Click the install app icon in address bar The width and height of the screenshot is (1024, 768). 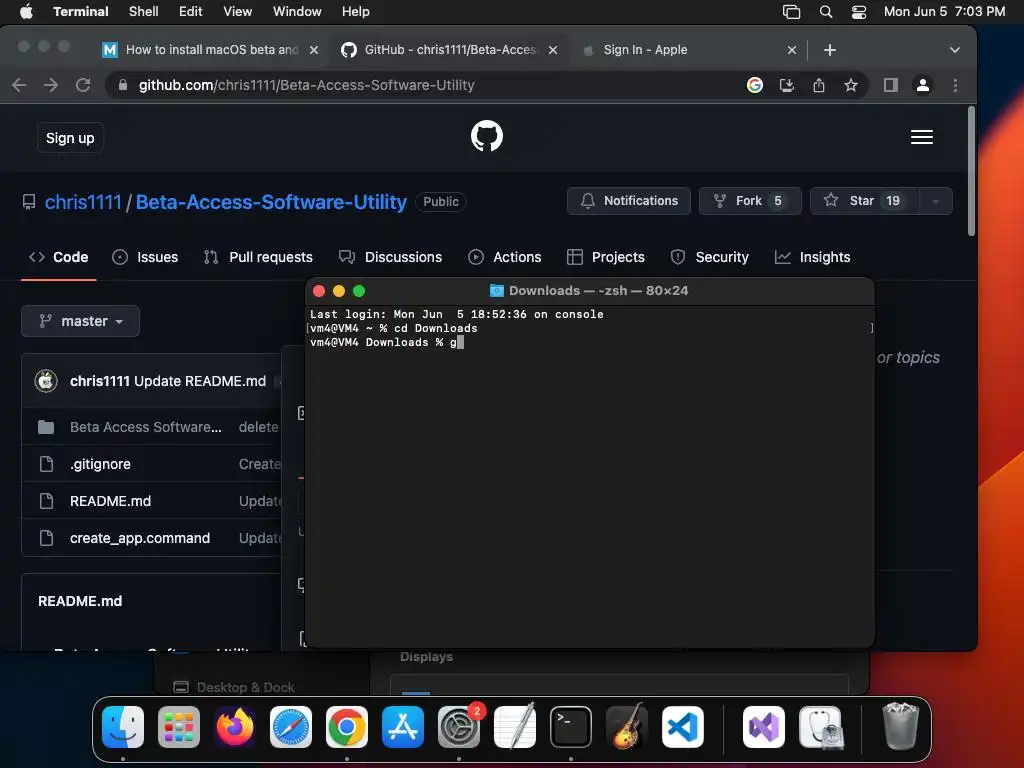tap(787, 85)
